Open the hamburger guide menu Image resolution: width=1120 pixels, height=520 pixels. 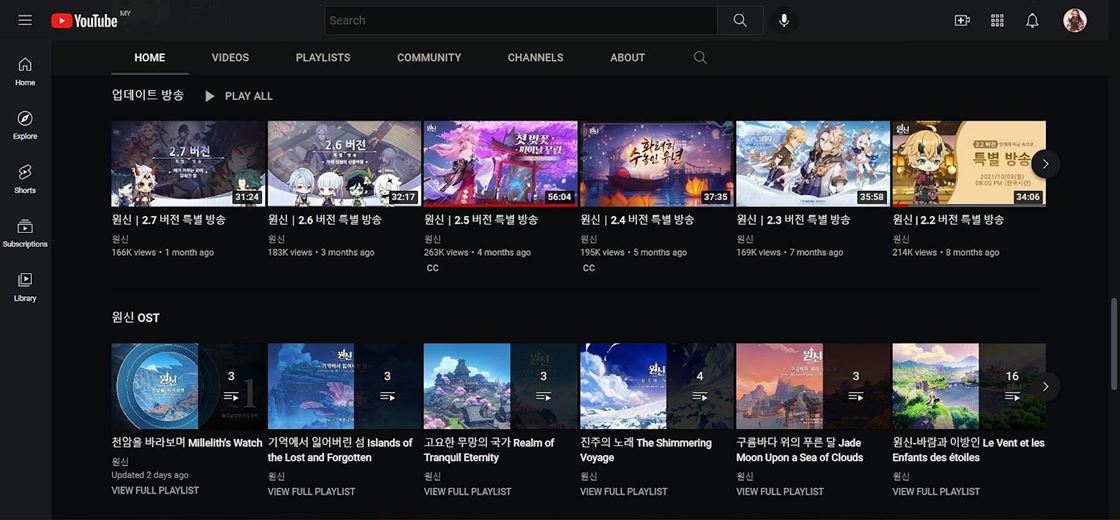(x=25, y=20)
